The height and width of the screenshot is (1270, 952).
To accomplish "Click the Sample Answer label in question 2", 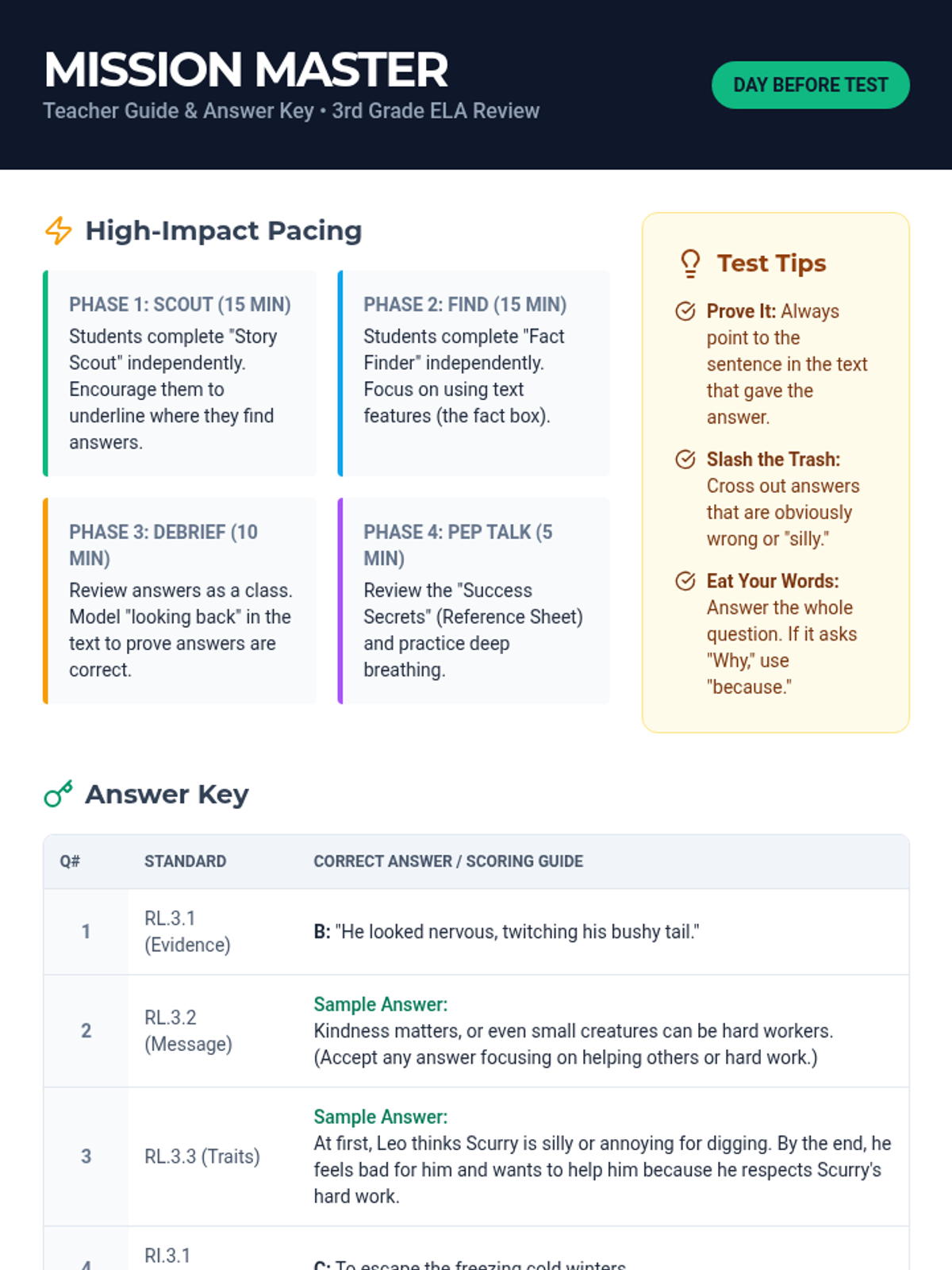I will (x=381, y=1004).
